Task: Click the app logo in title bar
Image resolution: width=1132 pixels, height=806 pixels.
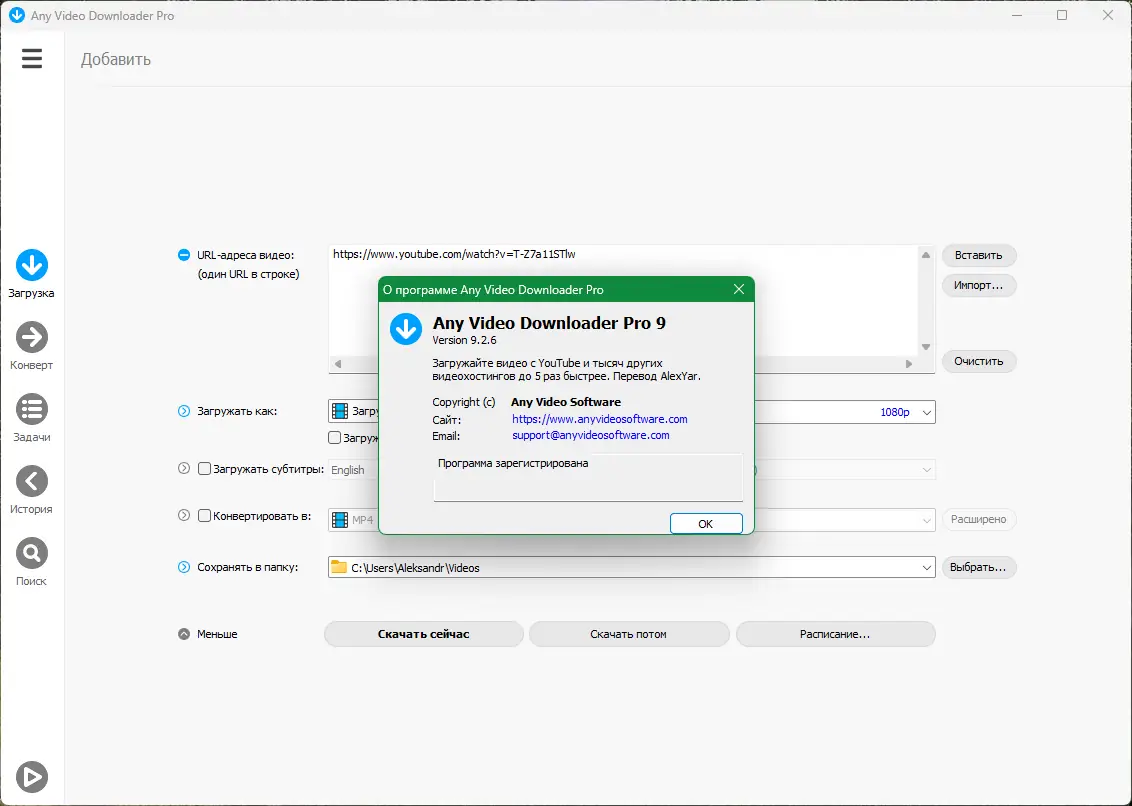Action: [x=16, y=15]
